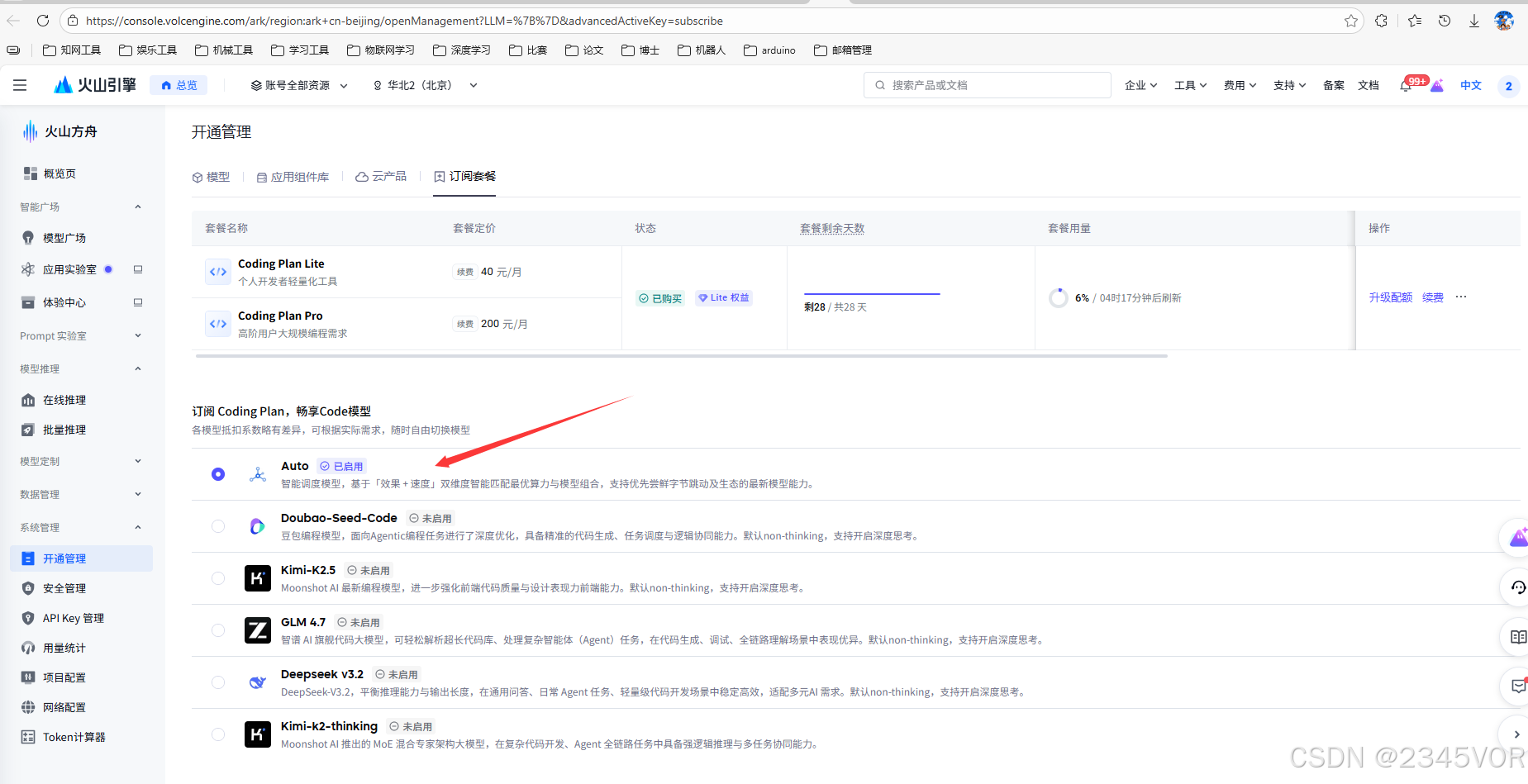
Task: Open the hamburger navigation menu
Action: tap(20, 85)
